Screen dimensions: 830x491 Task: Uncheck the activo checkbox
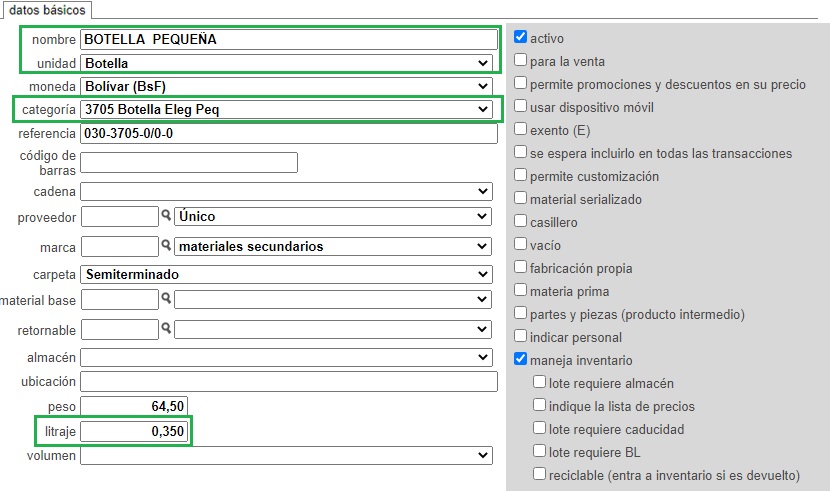(x=520, y=37)
